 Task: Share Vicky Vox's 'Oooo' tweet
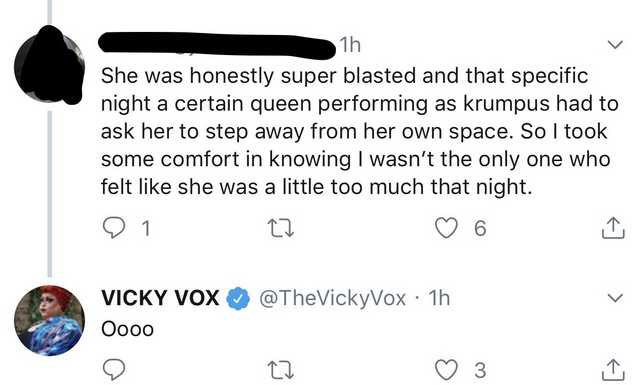(x=613, y=369)
